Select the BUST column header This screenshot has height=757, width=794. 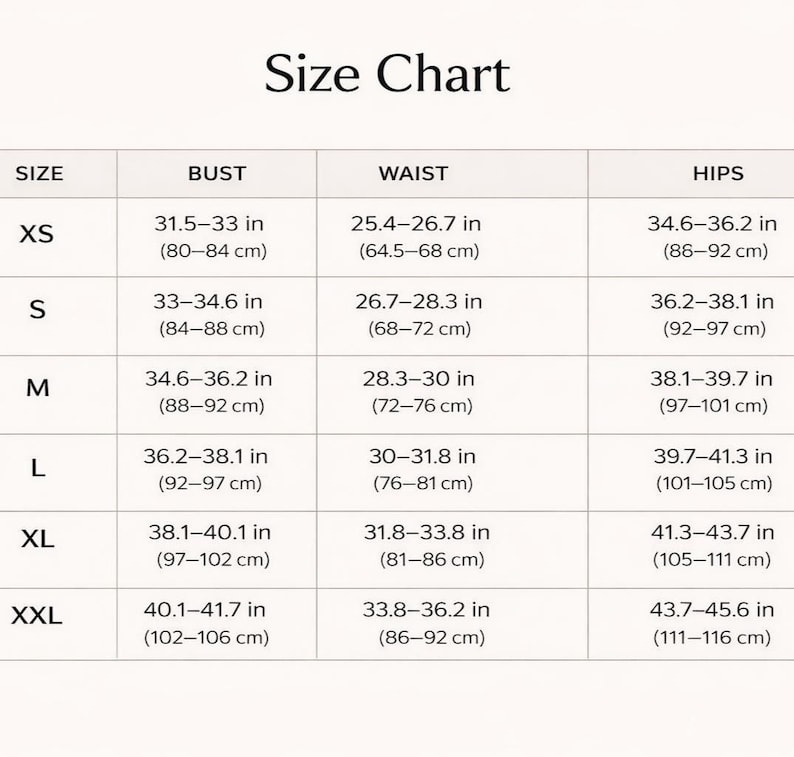[217, 174]
